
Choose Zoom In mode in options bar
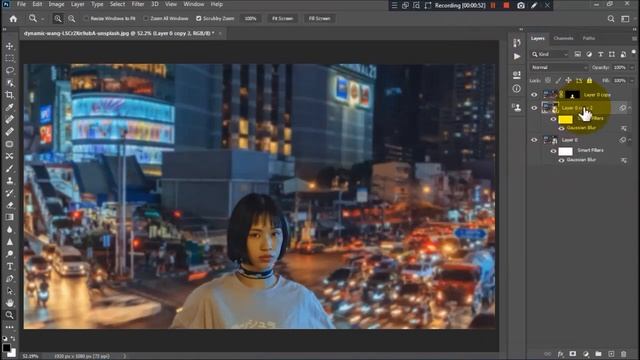(x=58, y=19)
